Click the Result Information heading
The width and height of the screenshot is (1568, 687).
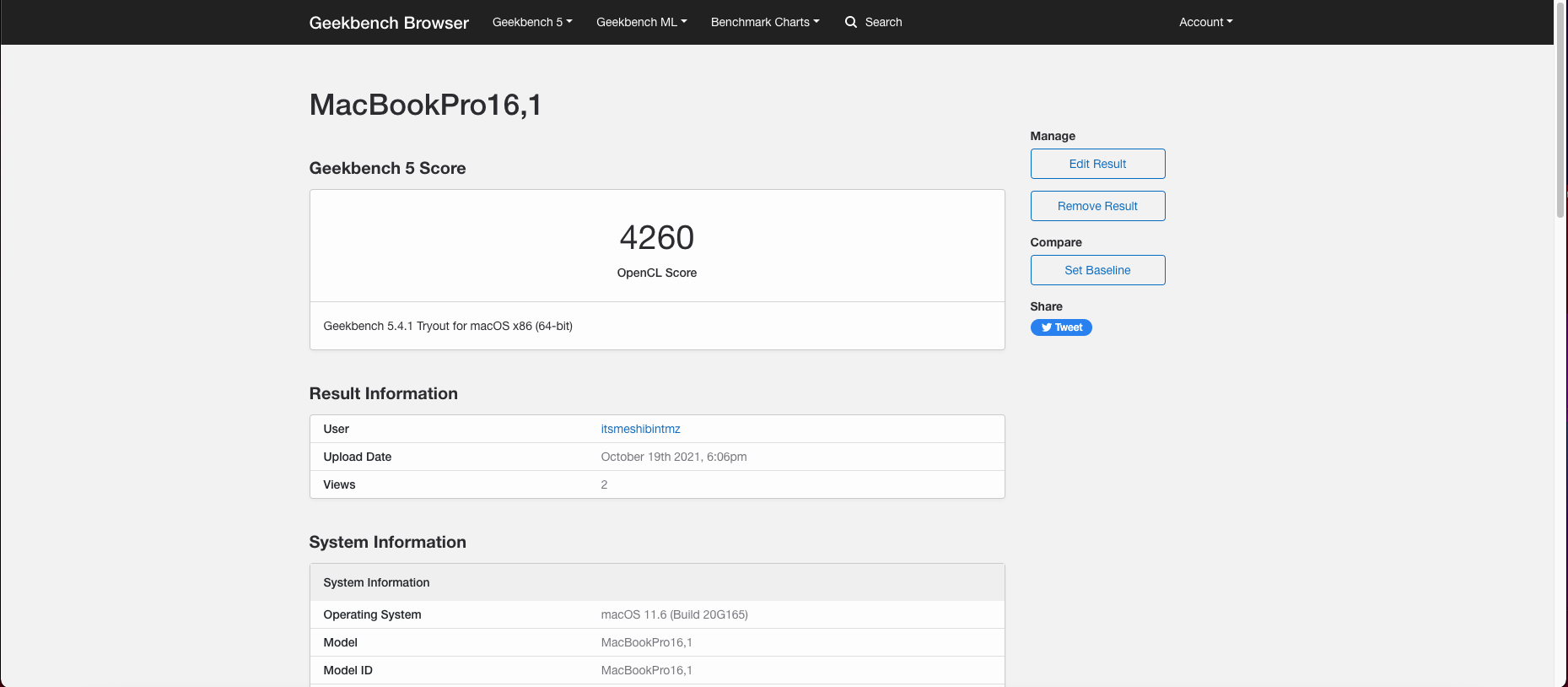[383, 393]
